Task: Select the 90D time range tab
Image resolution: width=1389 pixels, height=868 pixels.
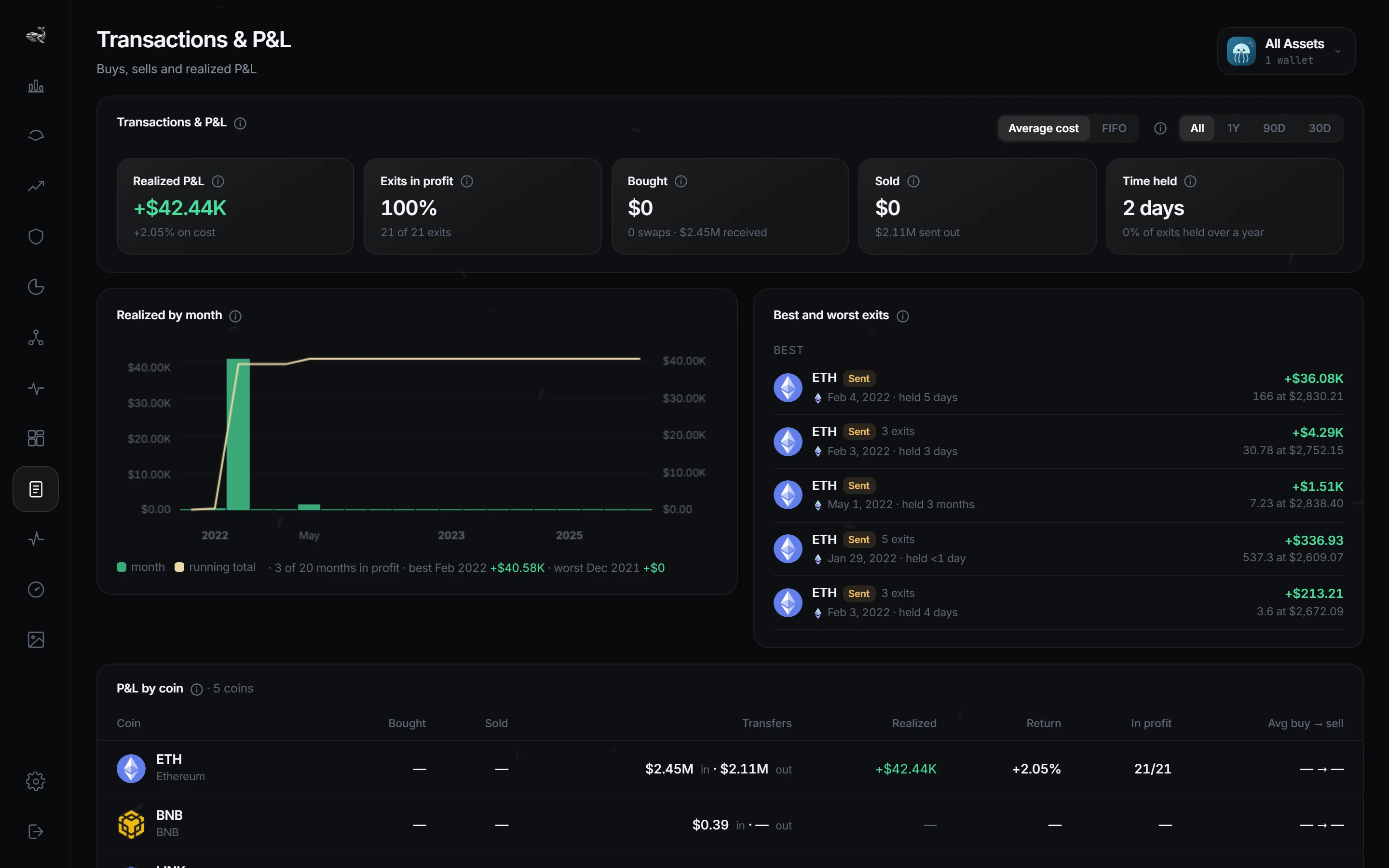Action: click(1274, 128)
